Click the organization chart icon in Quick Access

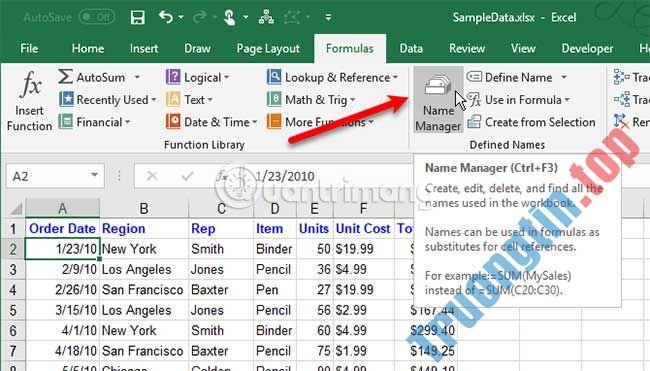266,17
